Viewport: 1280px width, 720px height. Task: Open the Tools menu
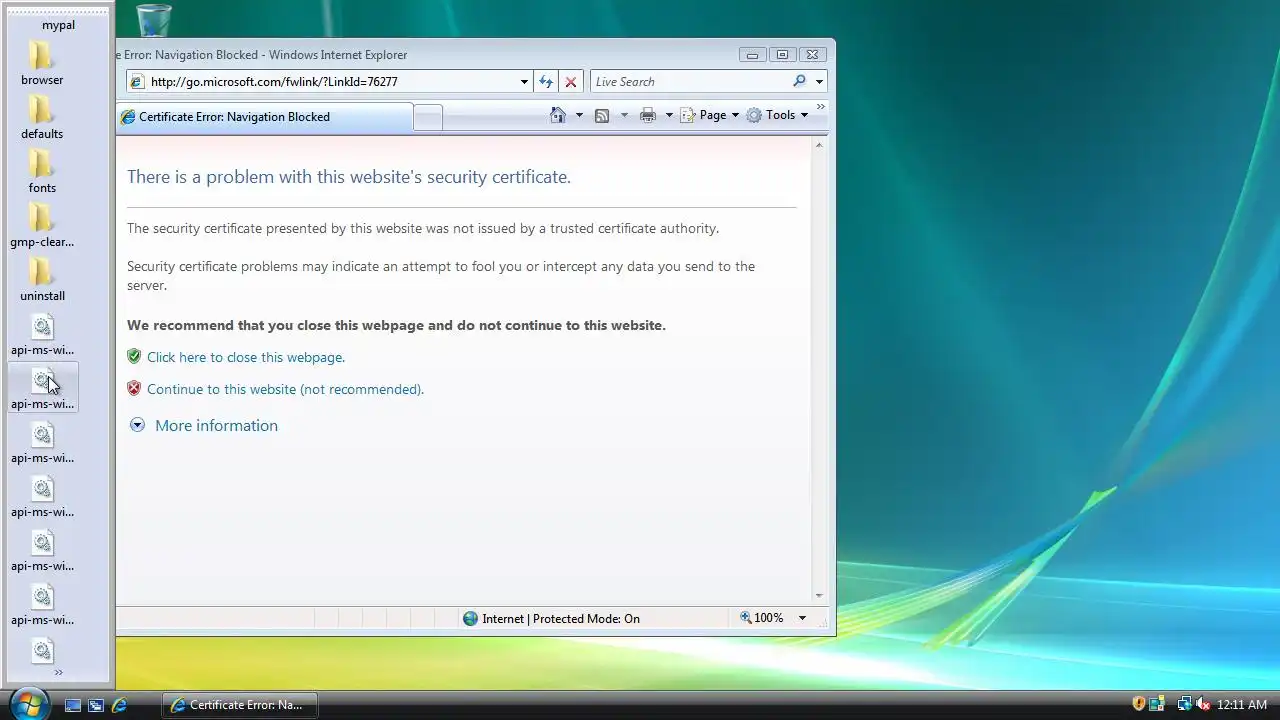click(777, 115)
